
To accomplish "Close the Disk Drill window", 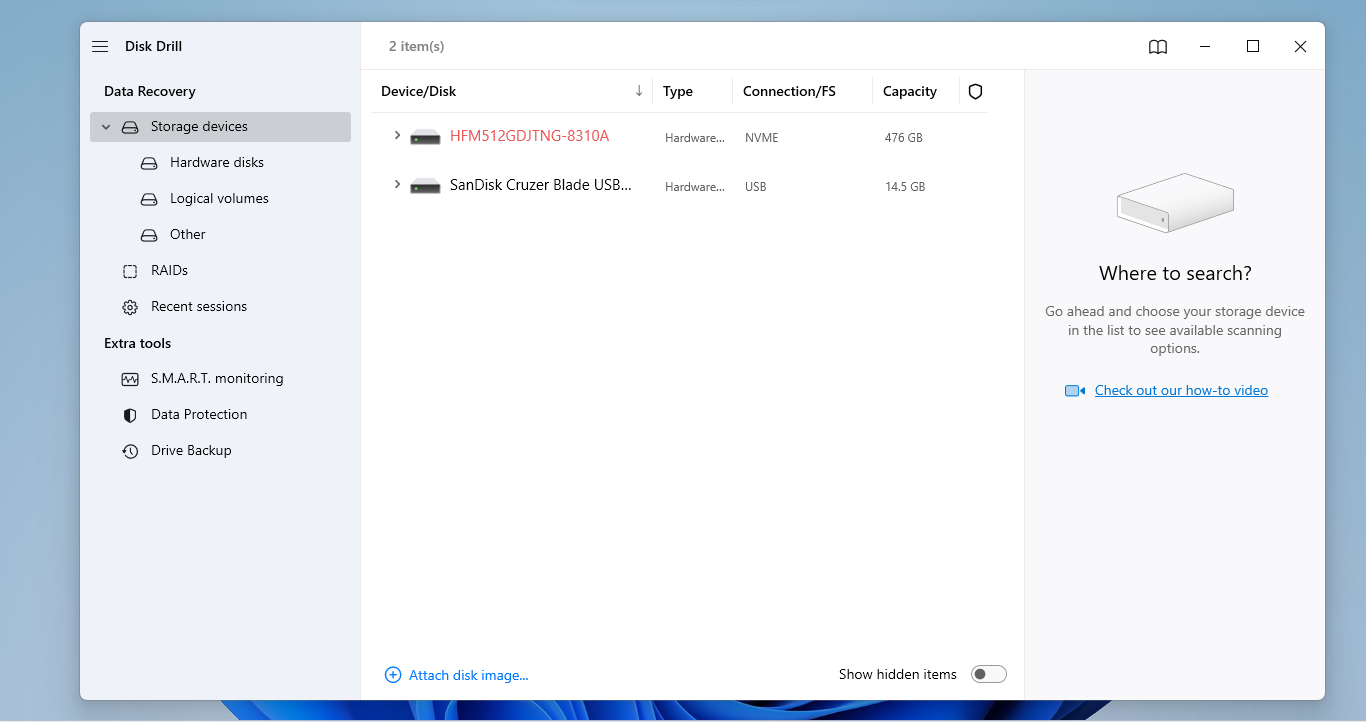I will [1300, 47].
